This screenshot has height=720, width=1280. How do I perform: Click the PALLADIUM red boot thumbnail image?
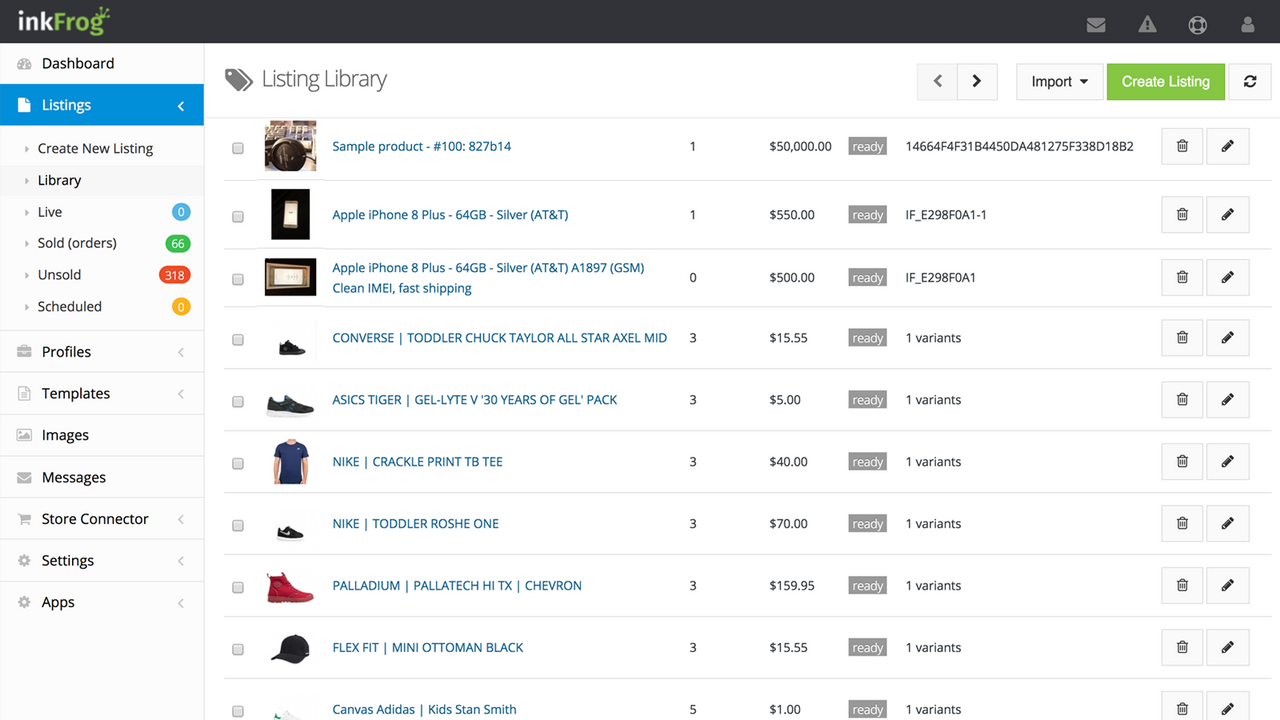pyautogui.click(x=290, y=585)
